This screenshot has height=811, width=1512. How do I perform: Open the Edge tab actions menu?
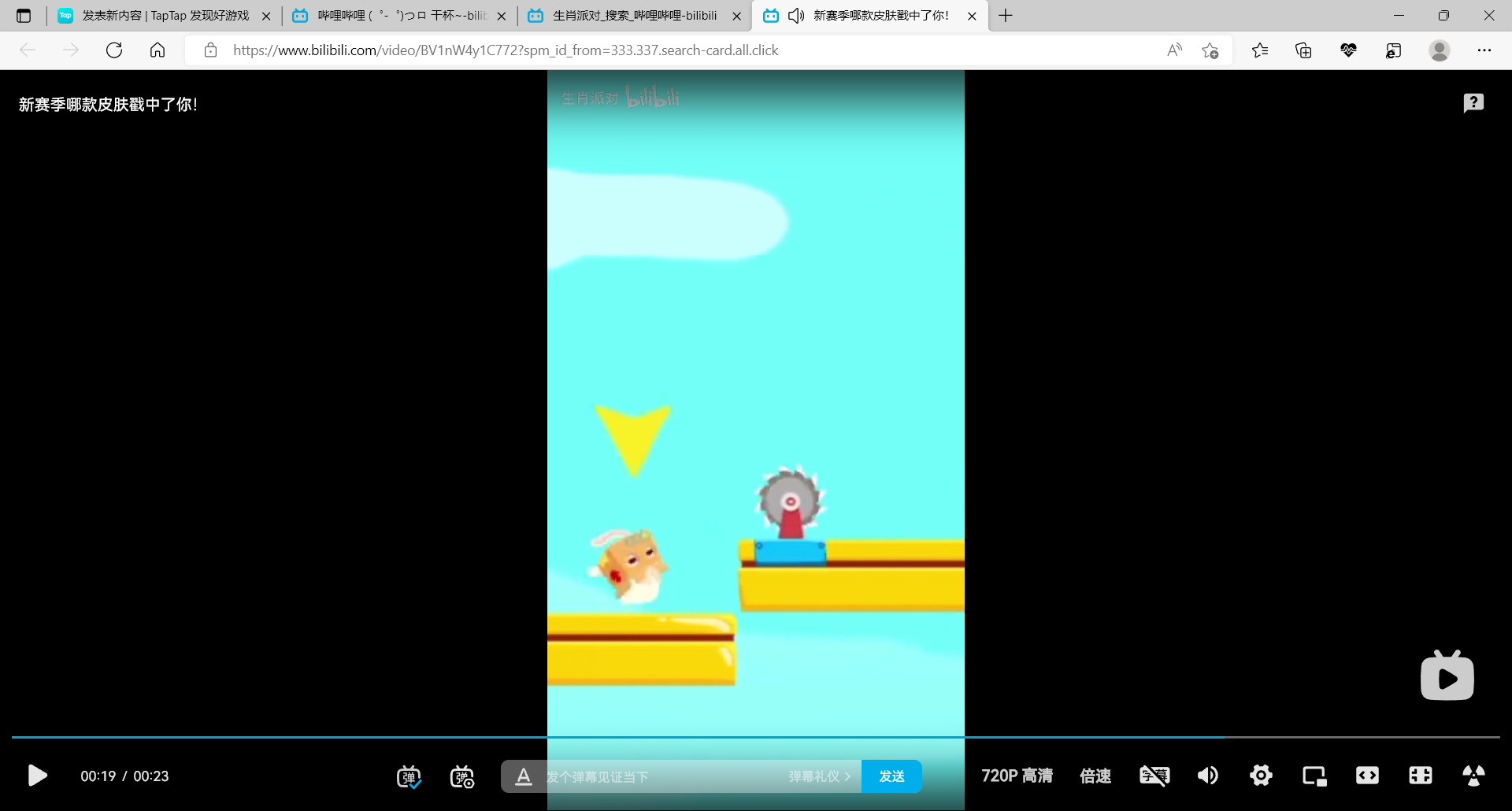click(24, 16)
